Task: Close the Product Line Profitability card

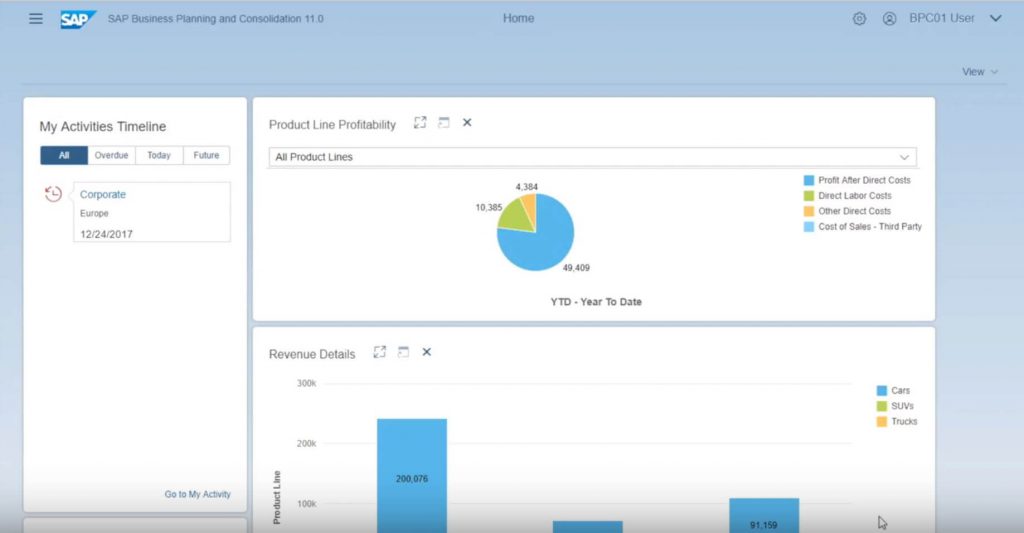Action: coord(467,123)
